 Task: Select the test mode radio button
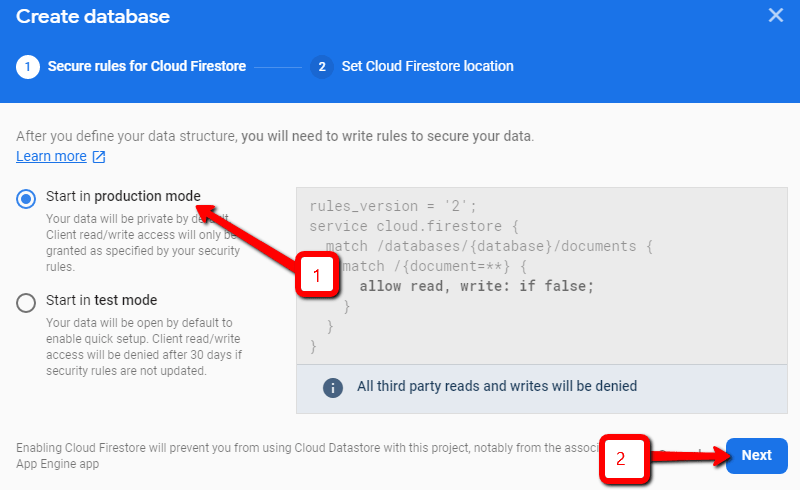click(26, 303)
